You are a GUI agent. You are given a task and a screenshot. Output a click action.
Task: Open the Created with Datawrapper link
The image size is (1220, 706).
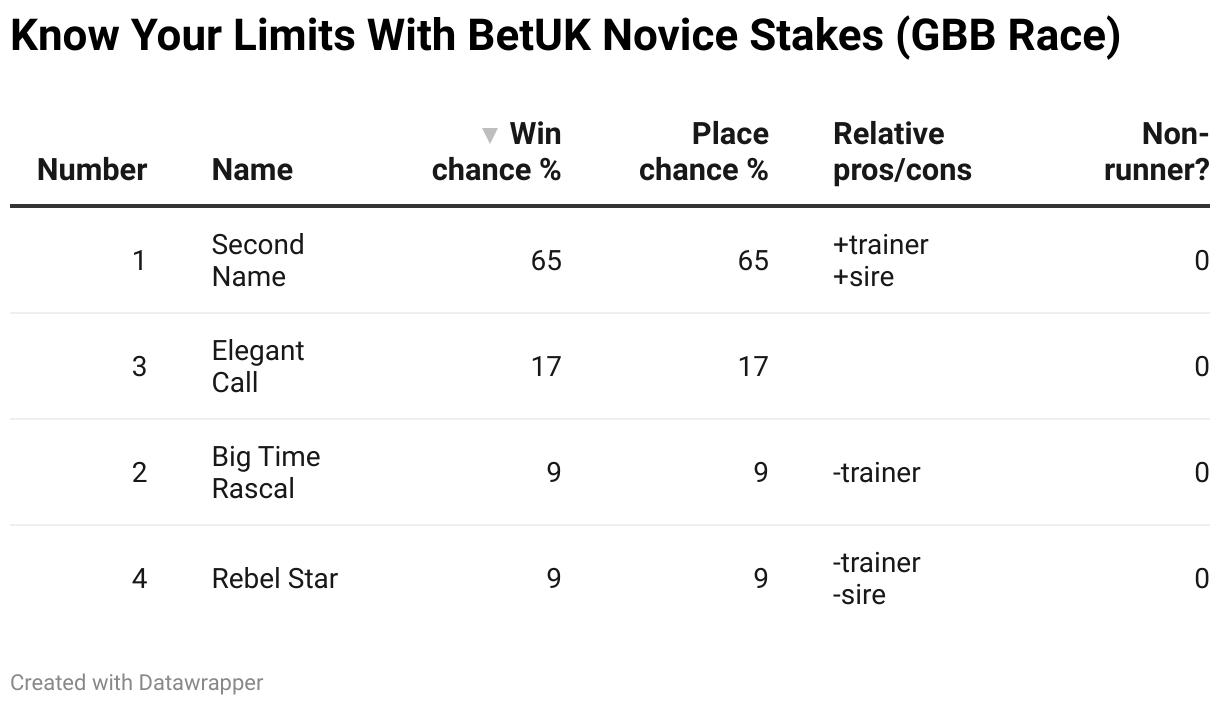[137, 683]
